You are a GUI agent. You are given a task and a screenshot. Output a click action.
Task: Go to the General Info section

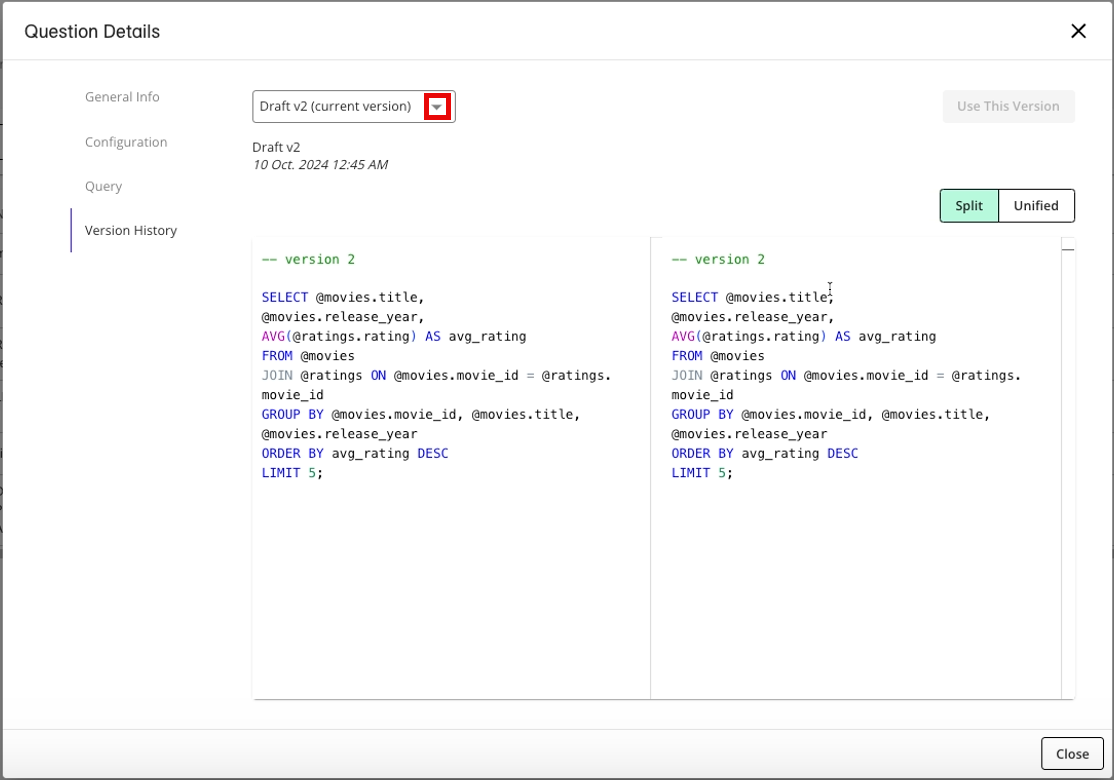(122, 97)
